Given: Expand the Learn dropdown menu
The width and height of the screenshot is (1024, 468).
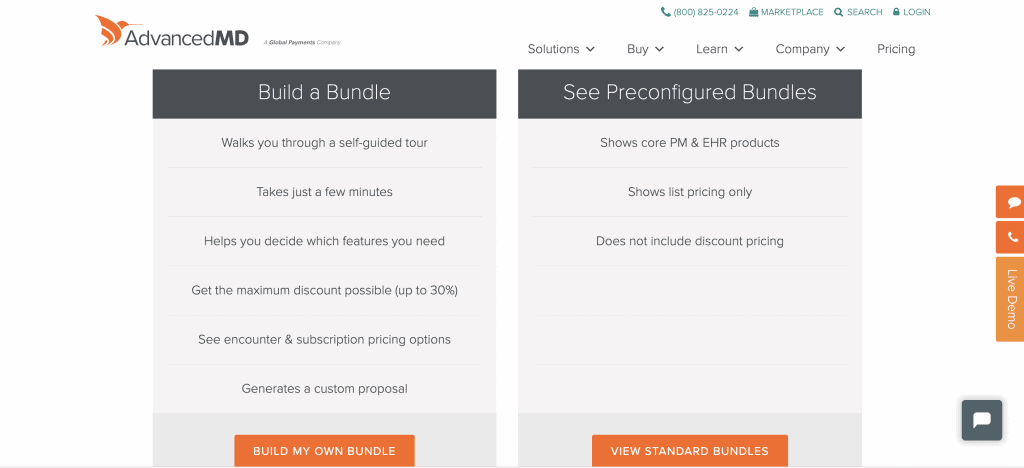Looking at the screenshot, I should tap(720, 49).
